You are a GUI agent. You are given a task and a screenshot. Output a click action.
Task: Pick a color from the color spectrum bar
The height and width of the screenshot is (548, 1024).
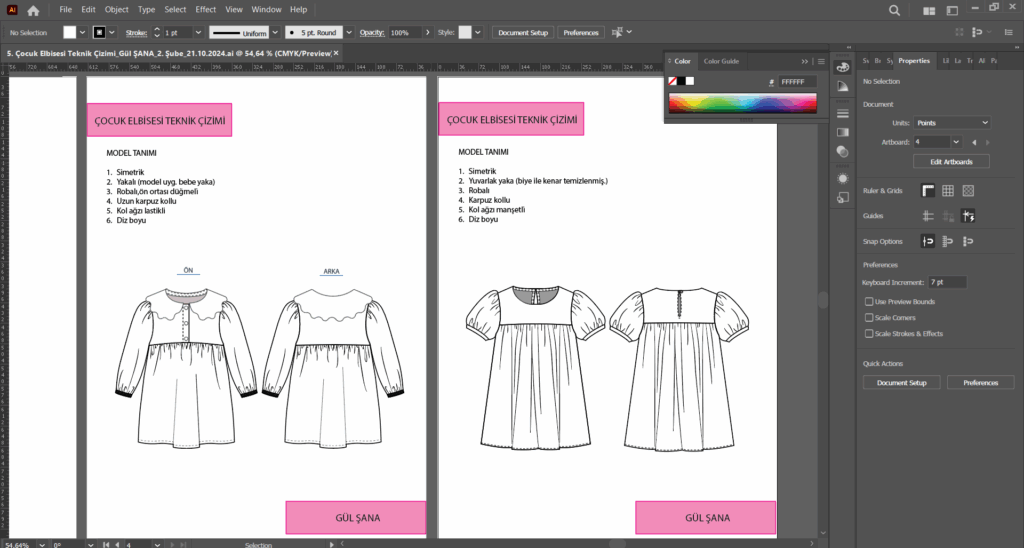tap(741, 103)
